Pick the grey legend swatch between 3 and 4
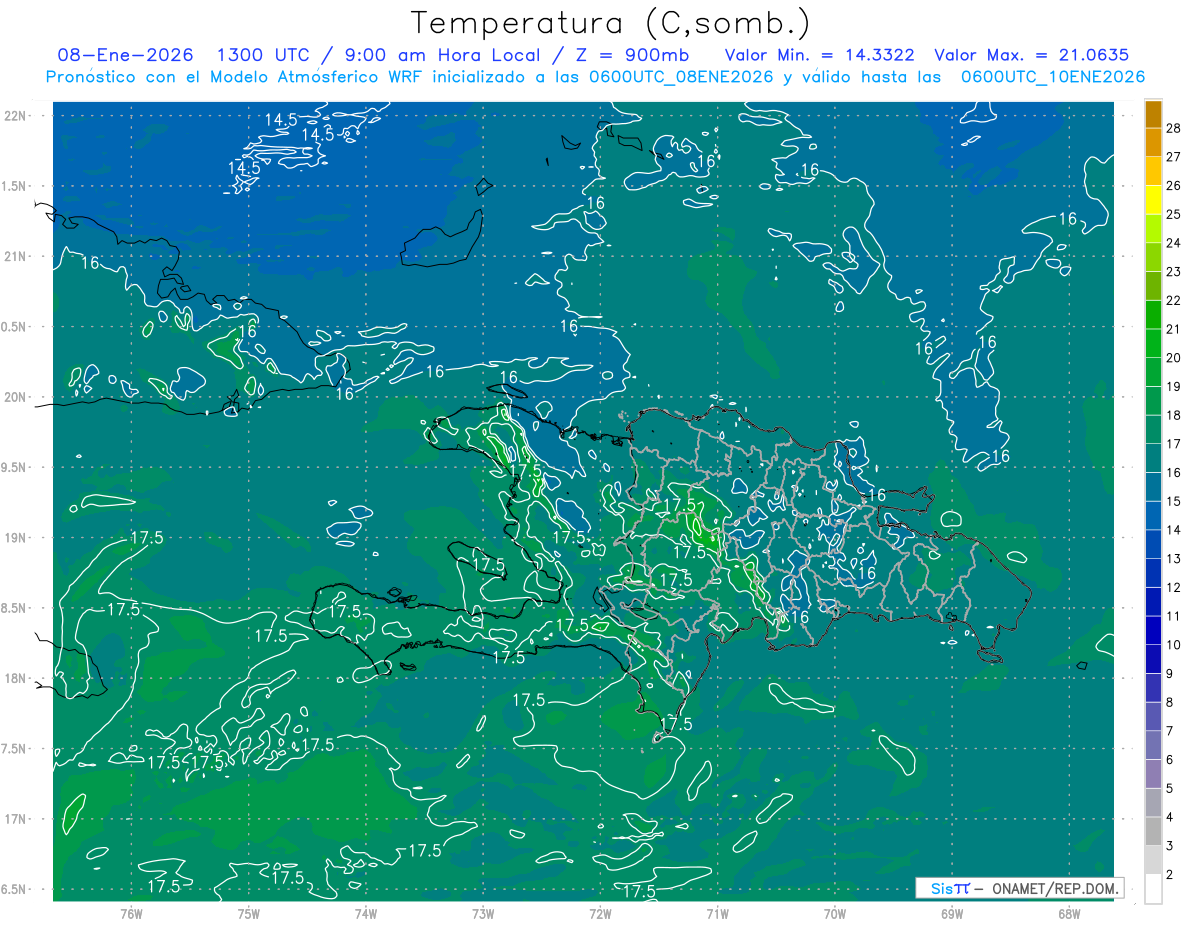The image size is (1200, 927). click(1153, 832)
